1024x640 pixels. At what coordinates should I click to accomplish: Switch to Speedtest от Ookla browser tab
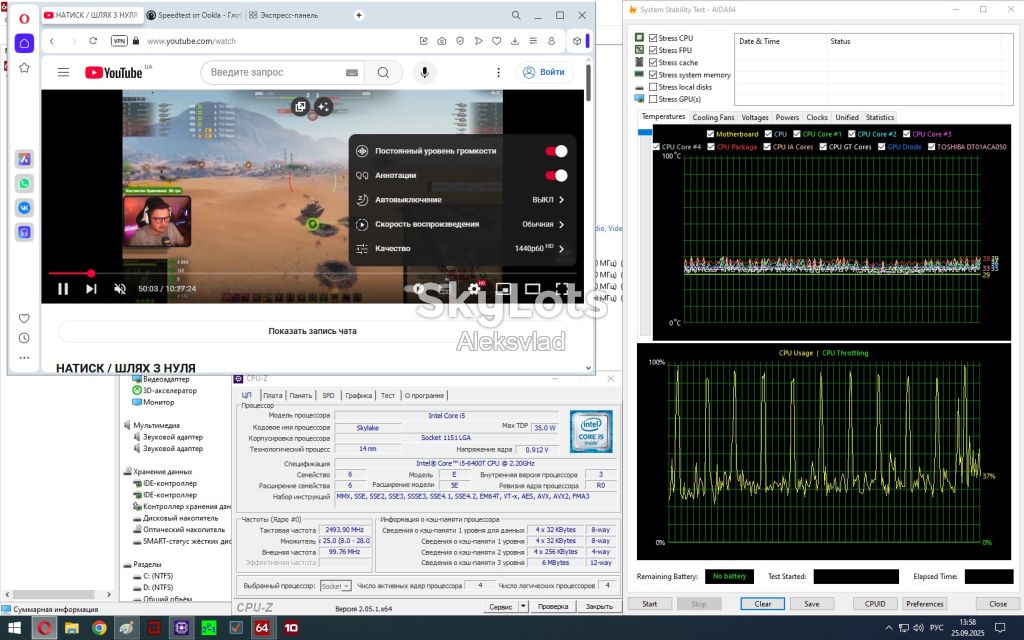click(x=193, y=15)
